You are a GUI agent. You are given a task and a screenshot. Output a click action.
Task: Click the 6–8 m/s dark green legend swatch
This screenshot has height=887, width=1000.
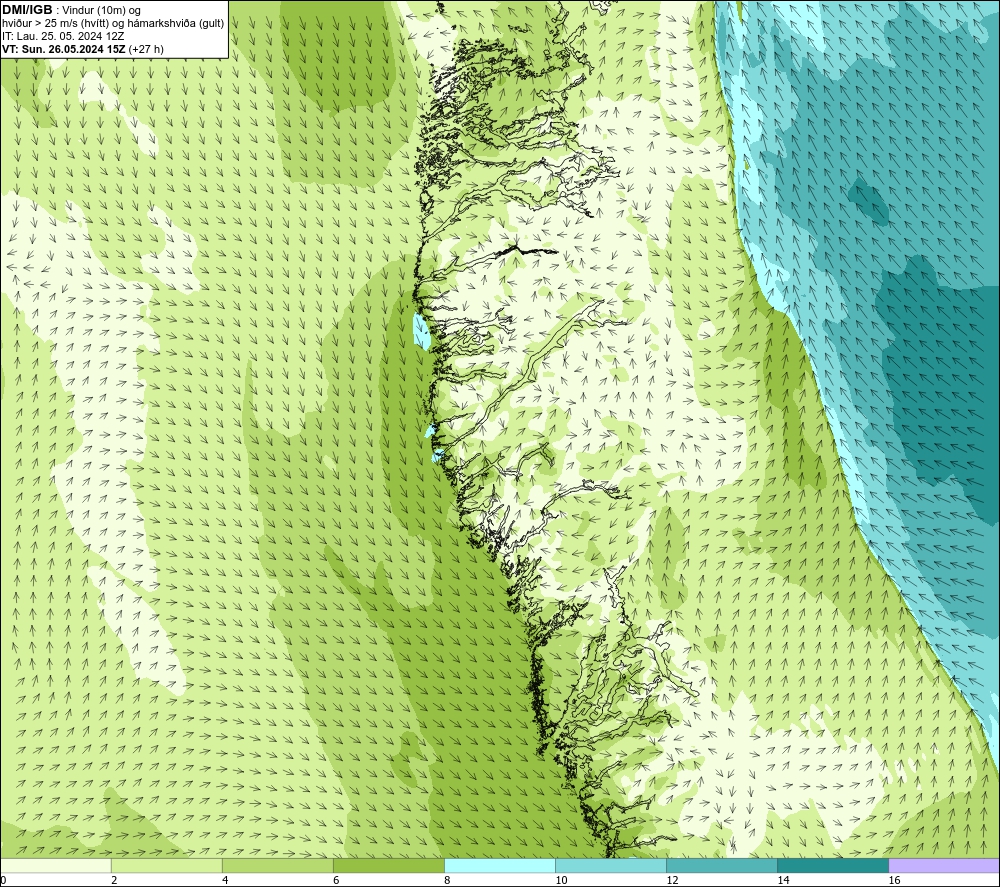[x=389, y=865]
